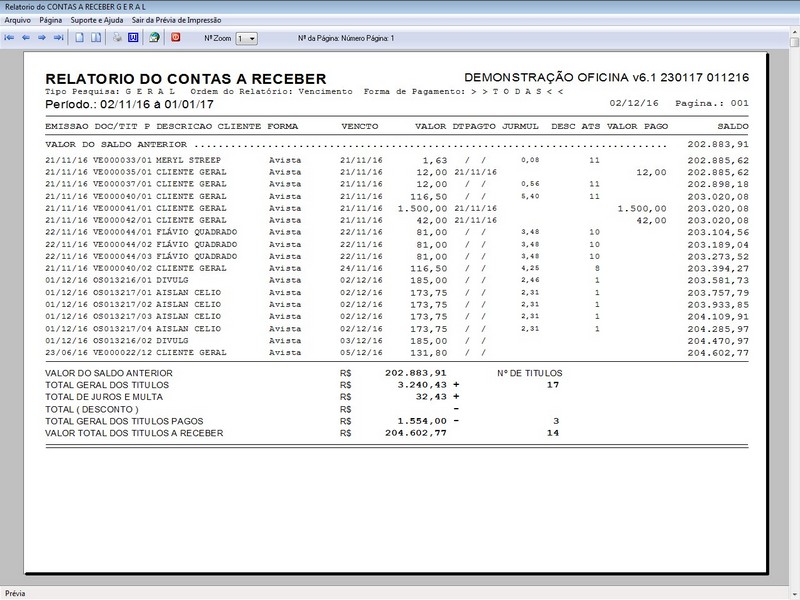This screenshot has width=800, height=600.
Task: Go to previous page arrow
Action: (26, 38)
